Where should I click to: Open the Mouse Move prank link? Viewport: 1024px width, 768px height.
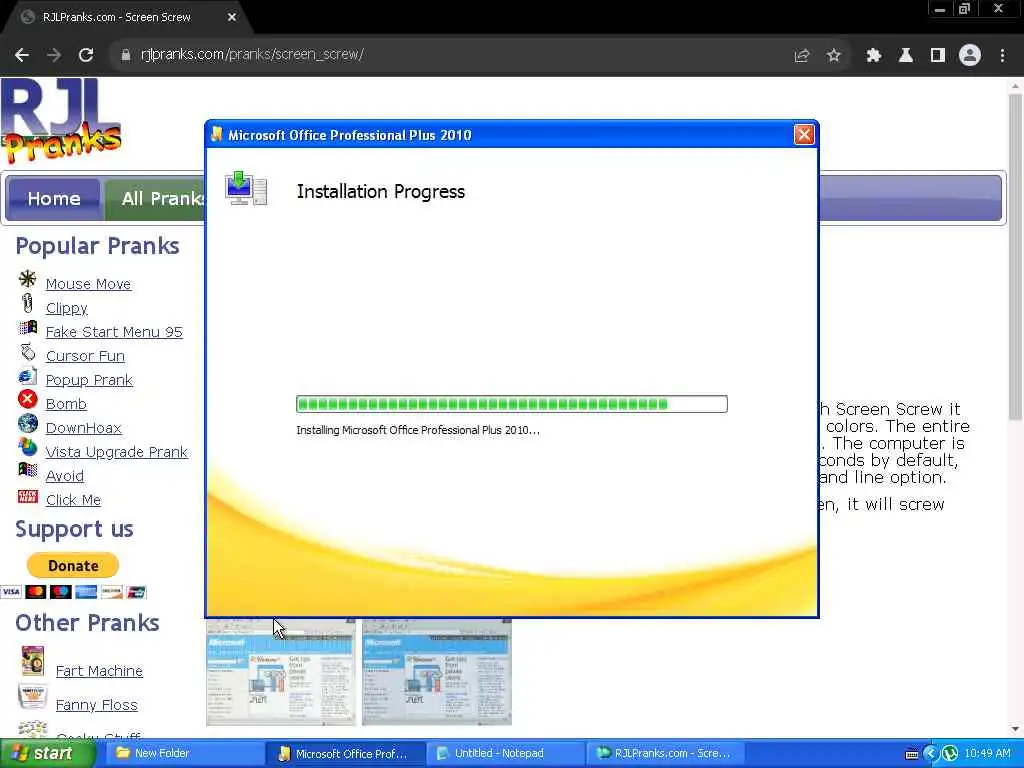88,284
